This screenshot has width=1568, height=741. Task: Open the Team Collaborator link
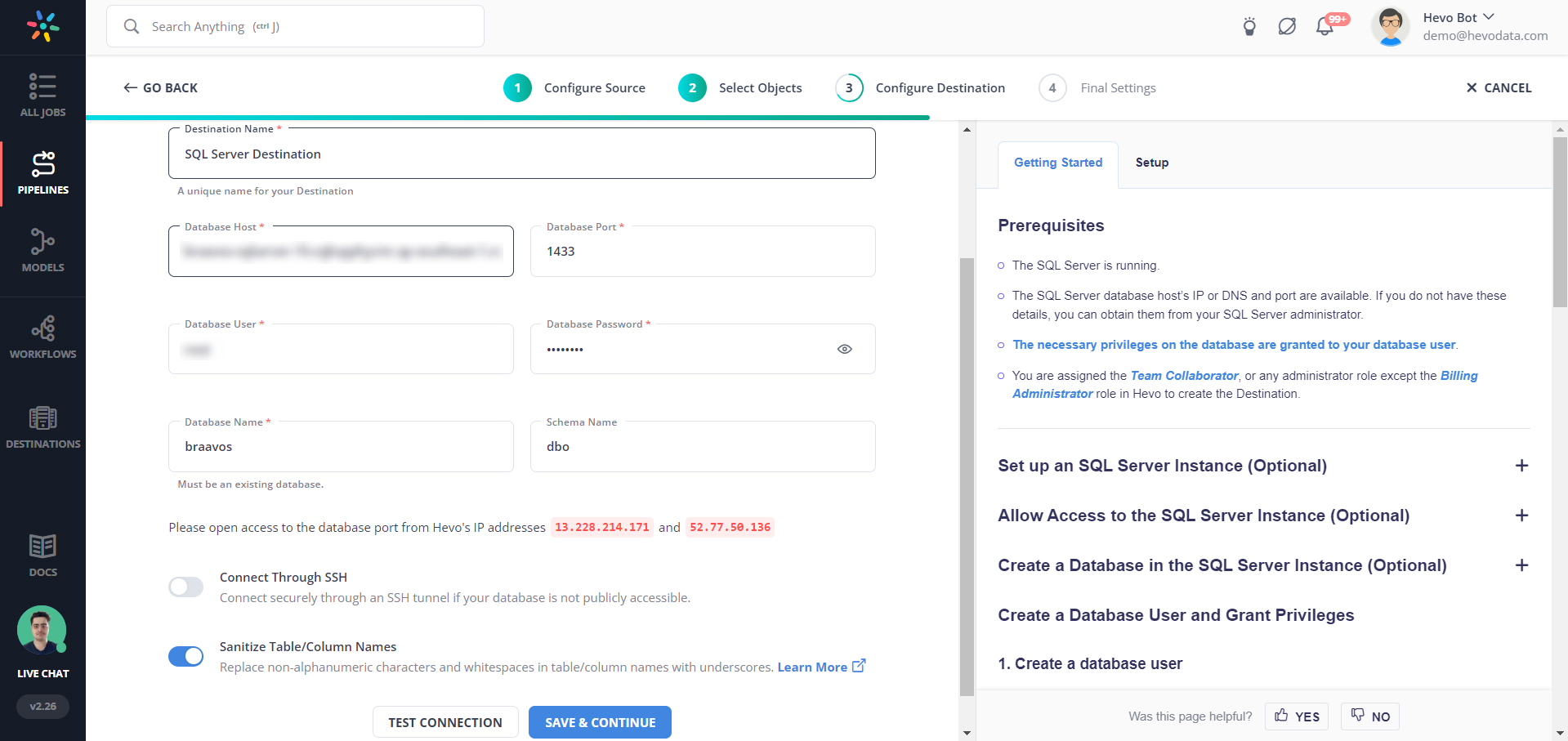point(1184,376)
